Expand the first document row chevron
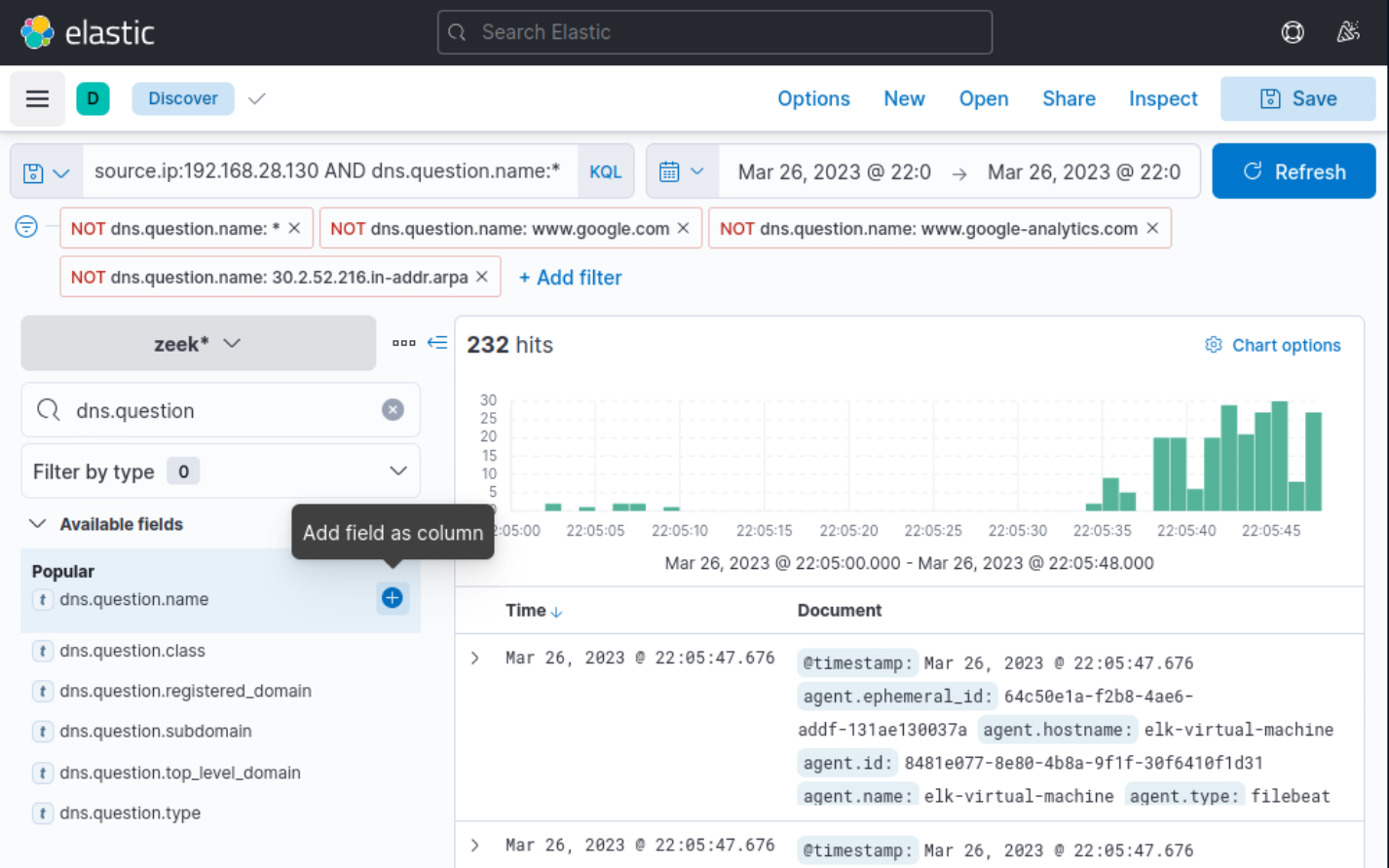The image size is (1389, 868). (474, 658)
